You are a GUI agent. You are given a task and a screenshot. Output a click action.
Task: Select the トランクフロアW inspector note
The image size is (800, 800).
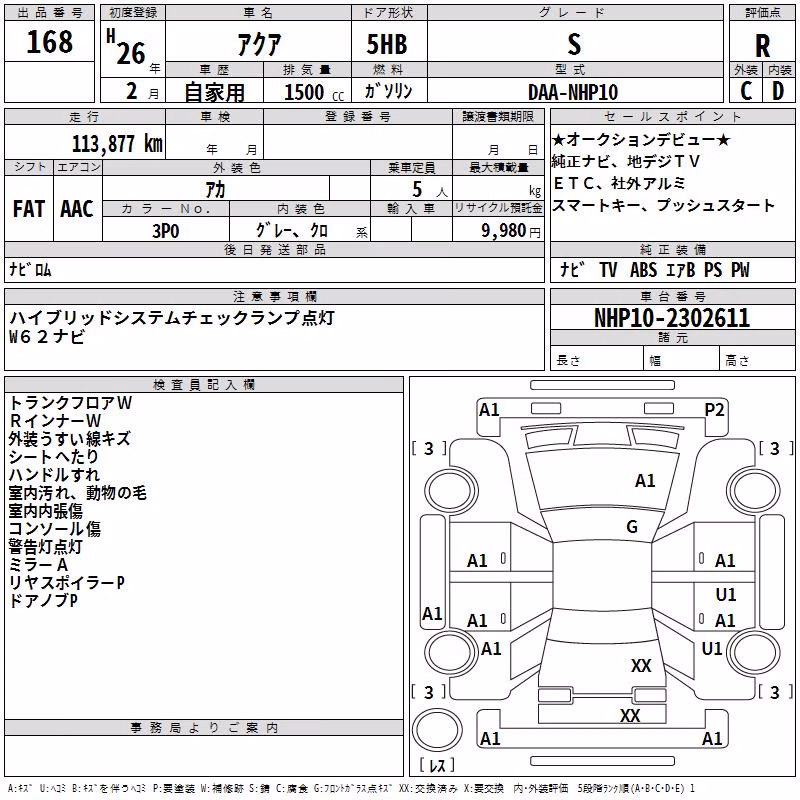pos(70,403)
